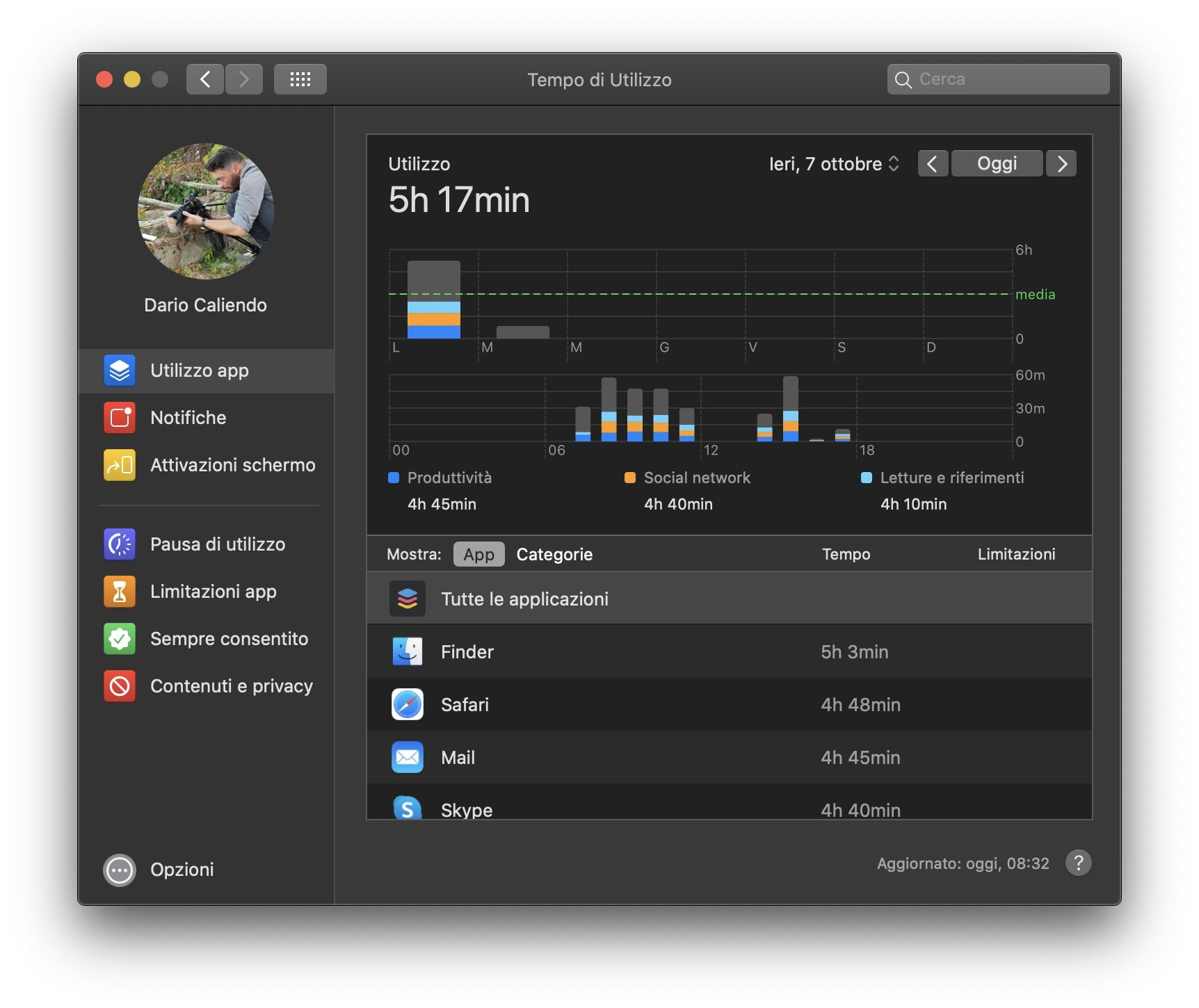Click in the Cerca search field
Viewport: 1199px width, 1008px height.
click(999, 79)
